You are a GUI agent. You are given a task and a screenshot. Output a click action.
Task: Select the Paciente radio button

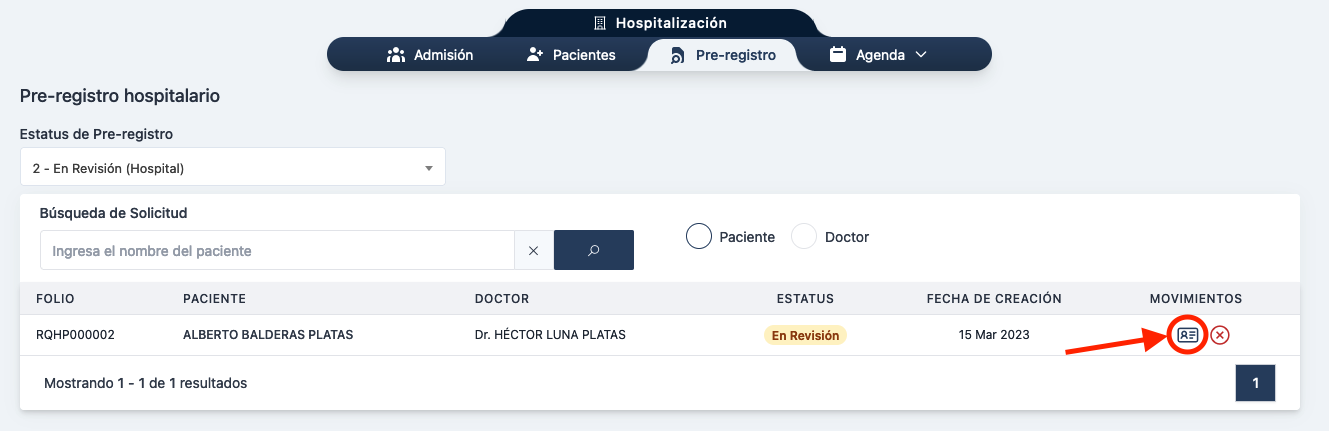point(700,237)
